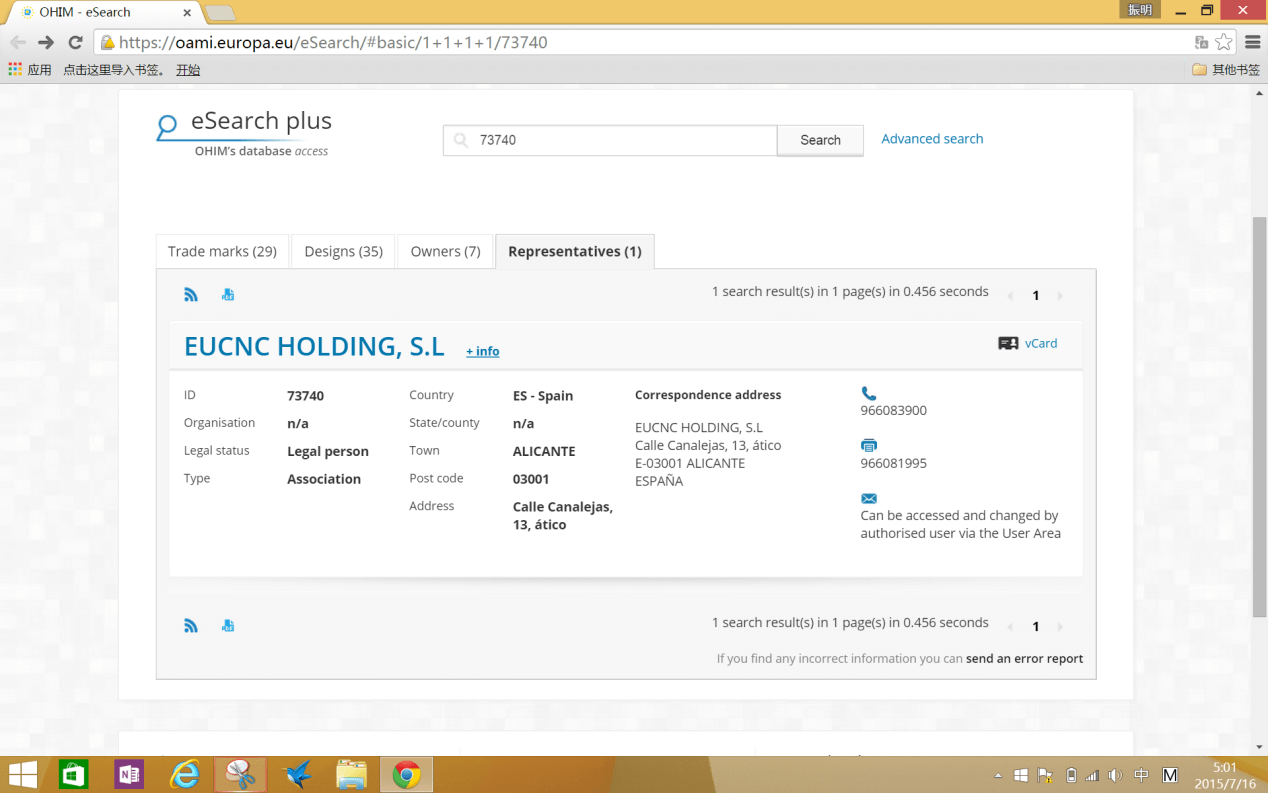Open OneNote from the taskbar

128,775
